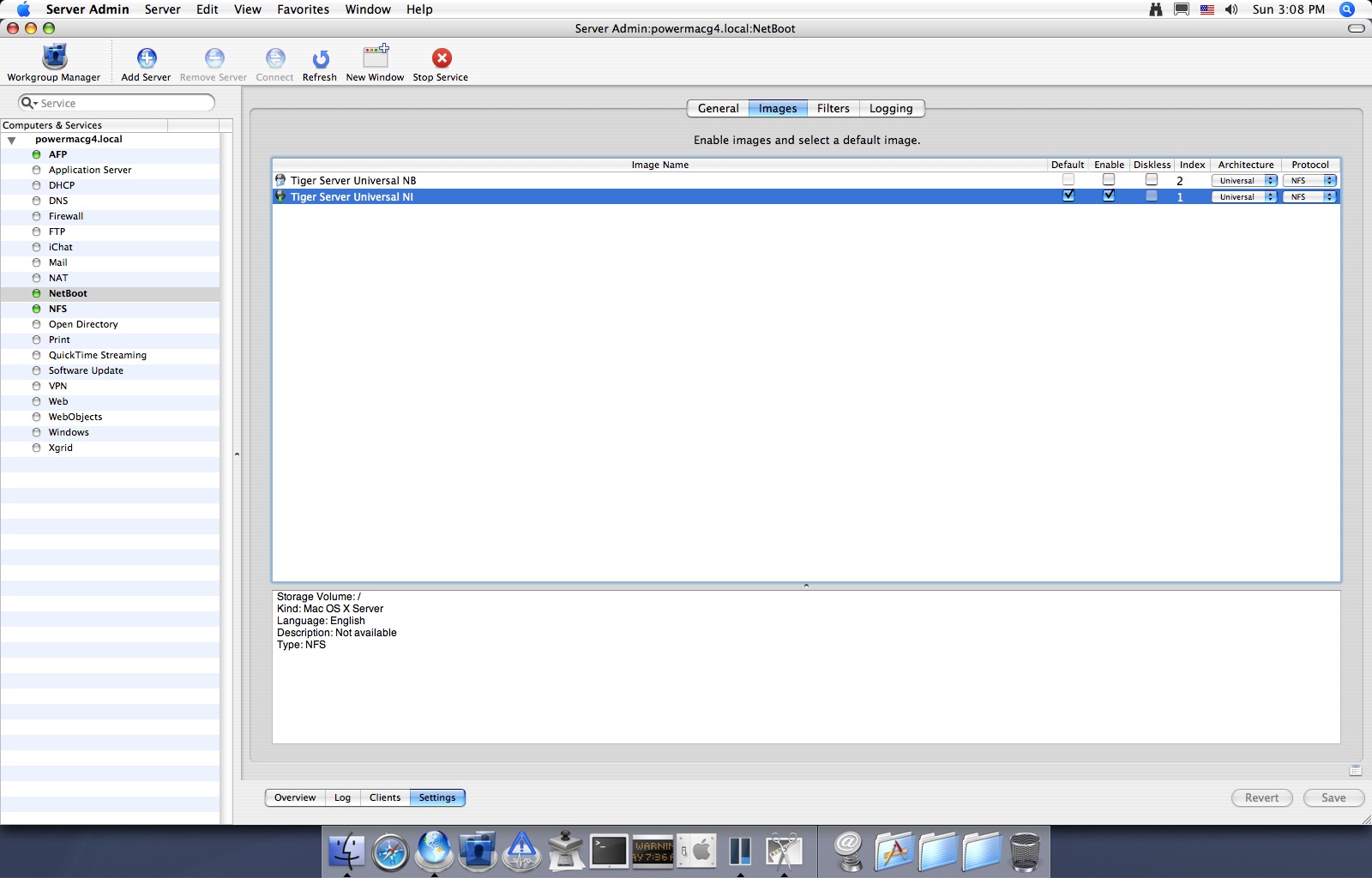Screen dimensions: 1372x878
Task: Open Architecture dropdown for Tiger Server Universal NI
Action: click(x=1244, y=197)
